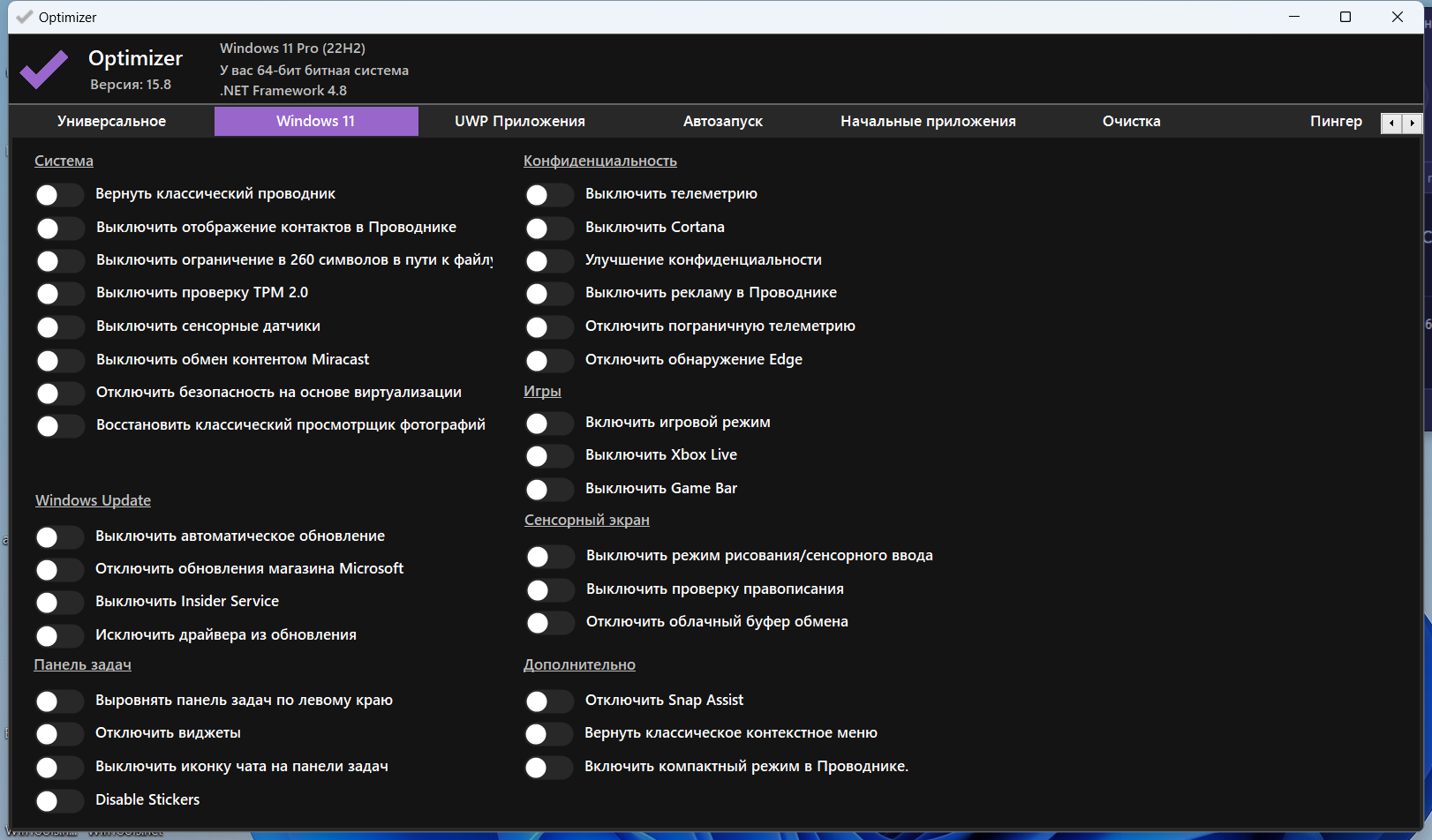This screenshot has height=840, width=1432.
Task: Click the small Optimizer title bar icon
Action: (x=25, y=17)
